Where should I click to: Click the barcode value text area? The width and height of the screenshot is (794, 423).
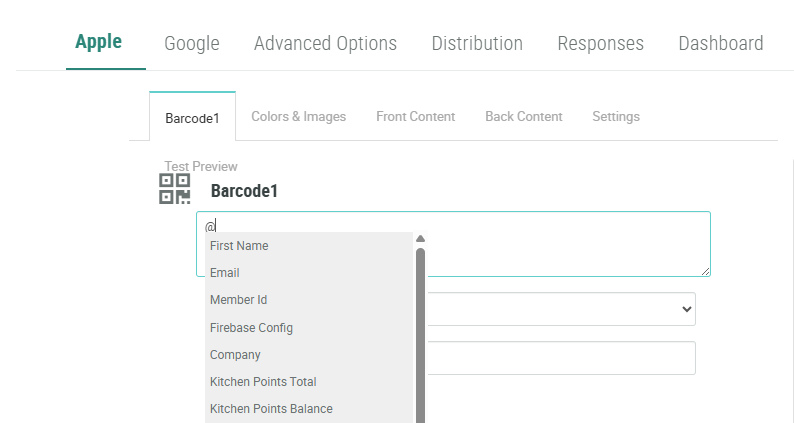[560, 243]
